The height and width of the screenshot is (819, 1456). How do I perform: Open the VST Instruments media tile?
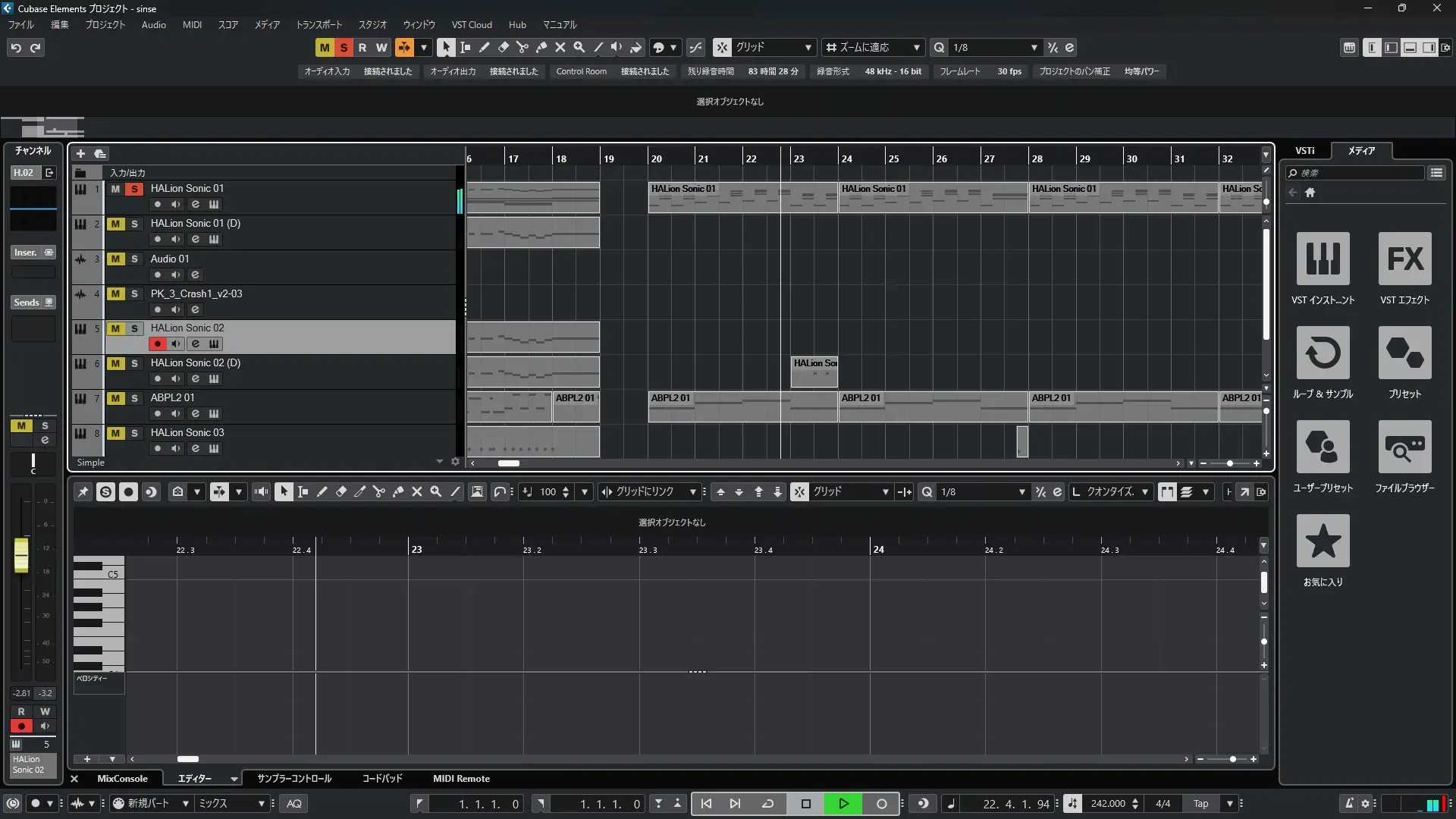1323,259
